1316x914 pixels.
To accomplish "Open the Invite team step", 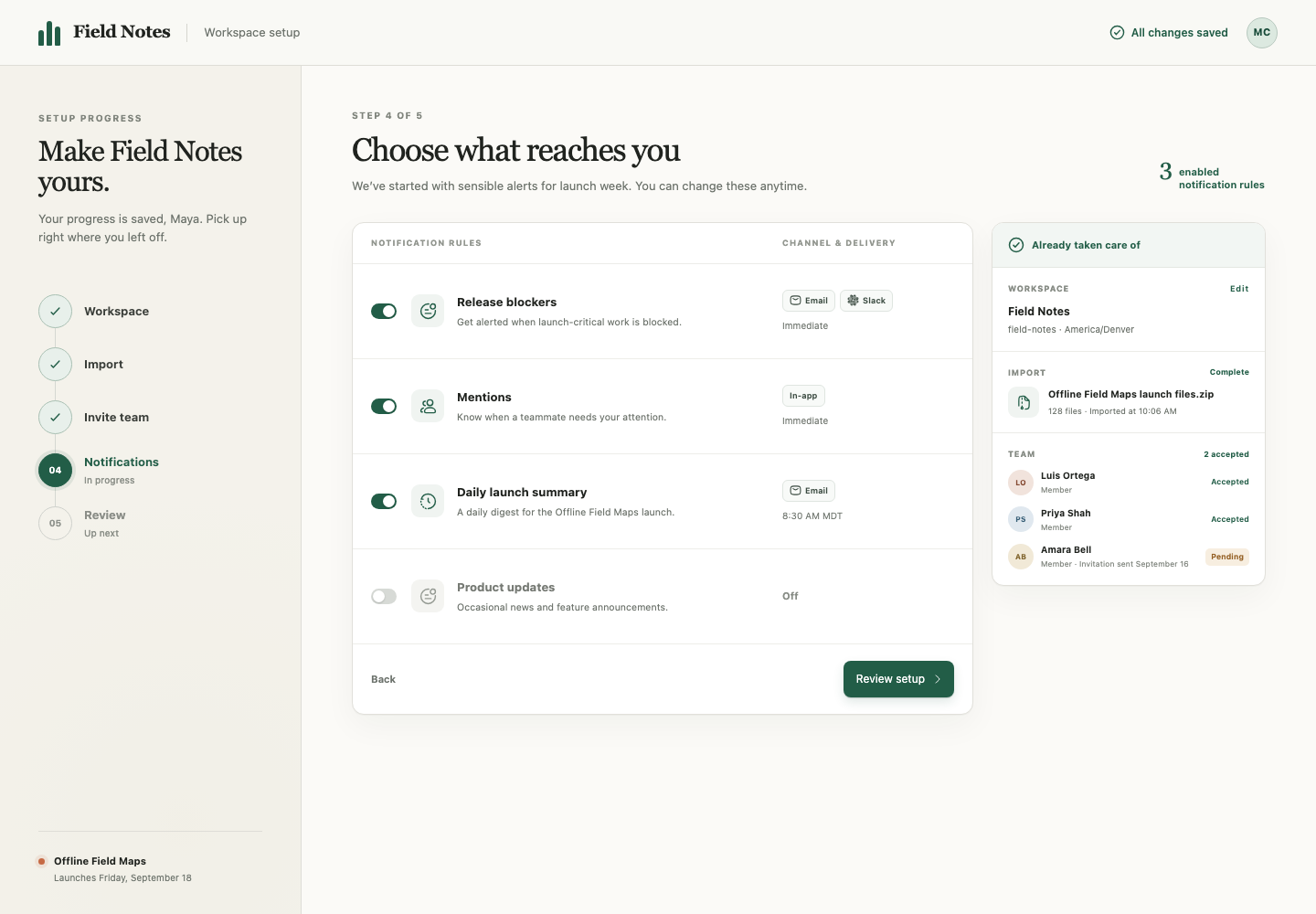I will click(x=116, y=418).
